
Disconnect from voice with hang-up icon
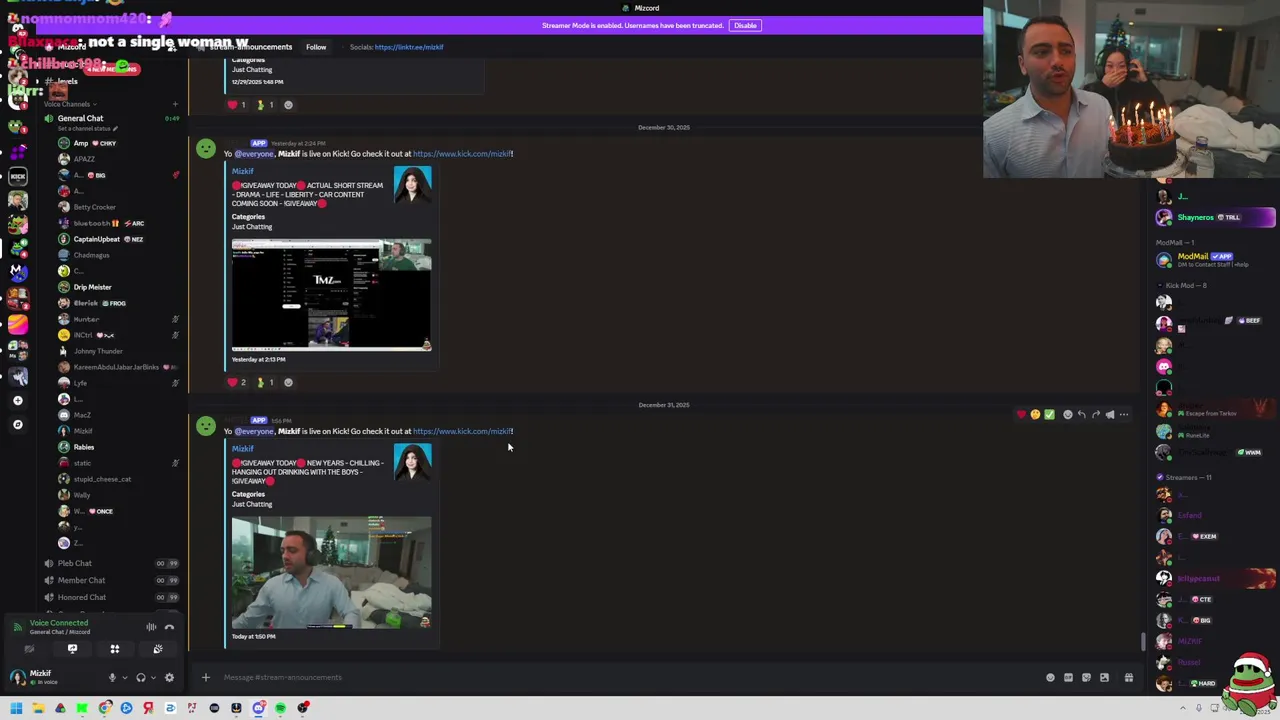(x=169, y=627)
